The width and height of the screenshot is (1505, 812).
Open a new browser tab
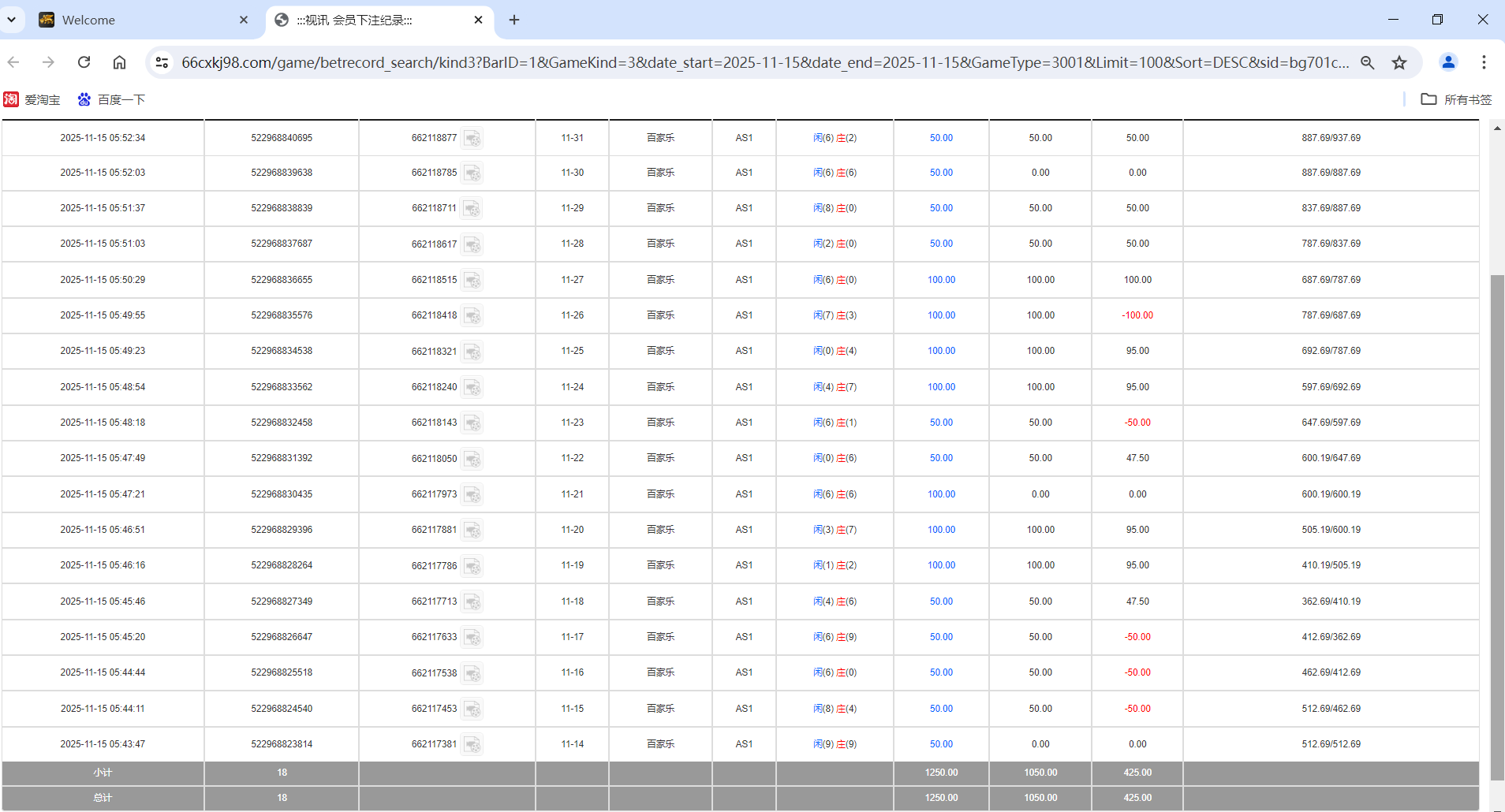tap(514, 20)
